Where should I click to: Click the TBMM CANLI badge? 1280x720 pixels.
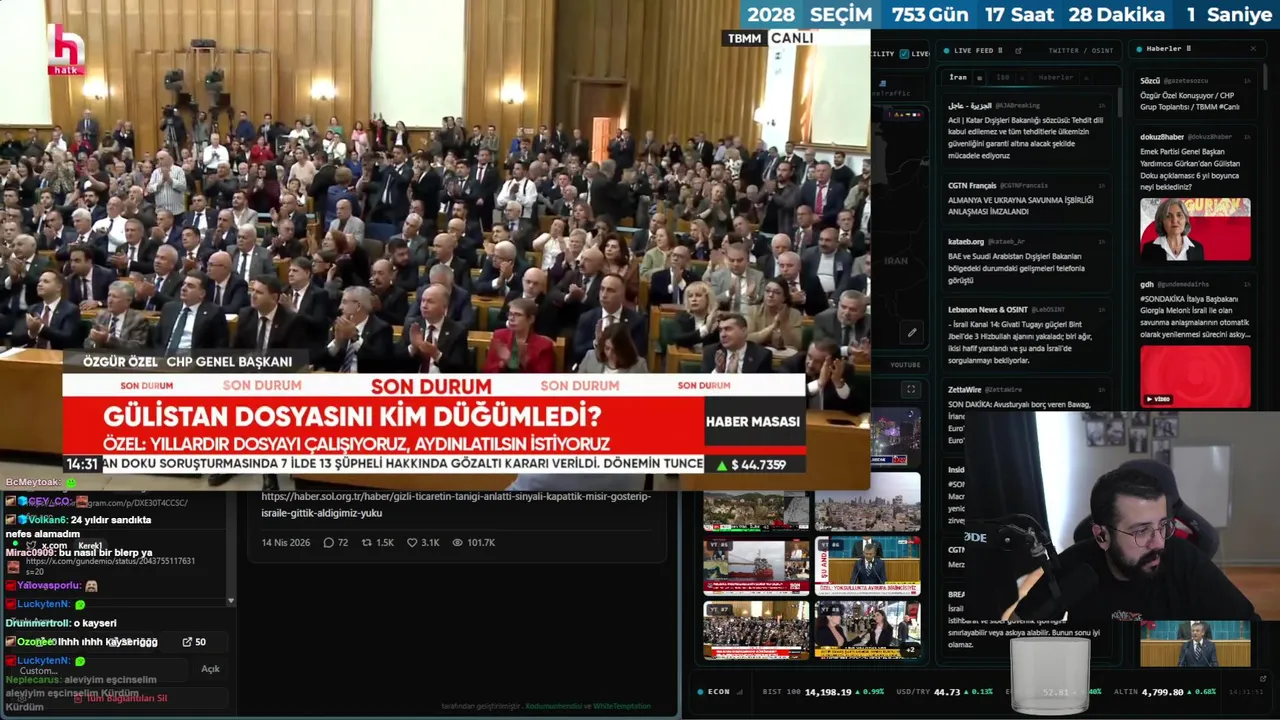coord(769,38)
